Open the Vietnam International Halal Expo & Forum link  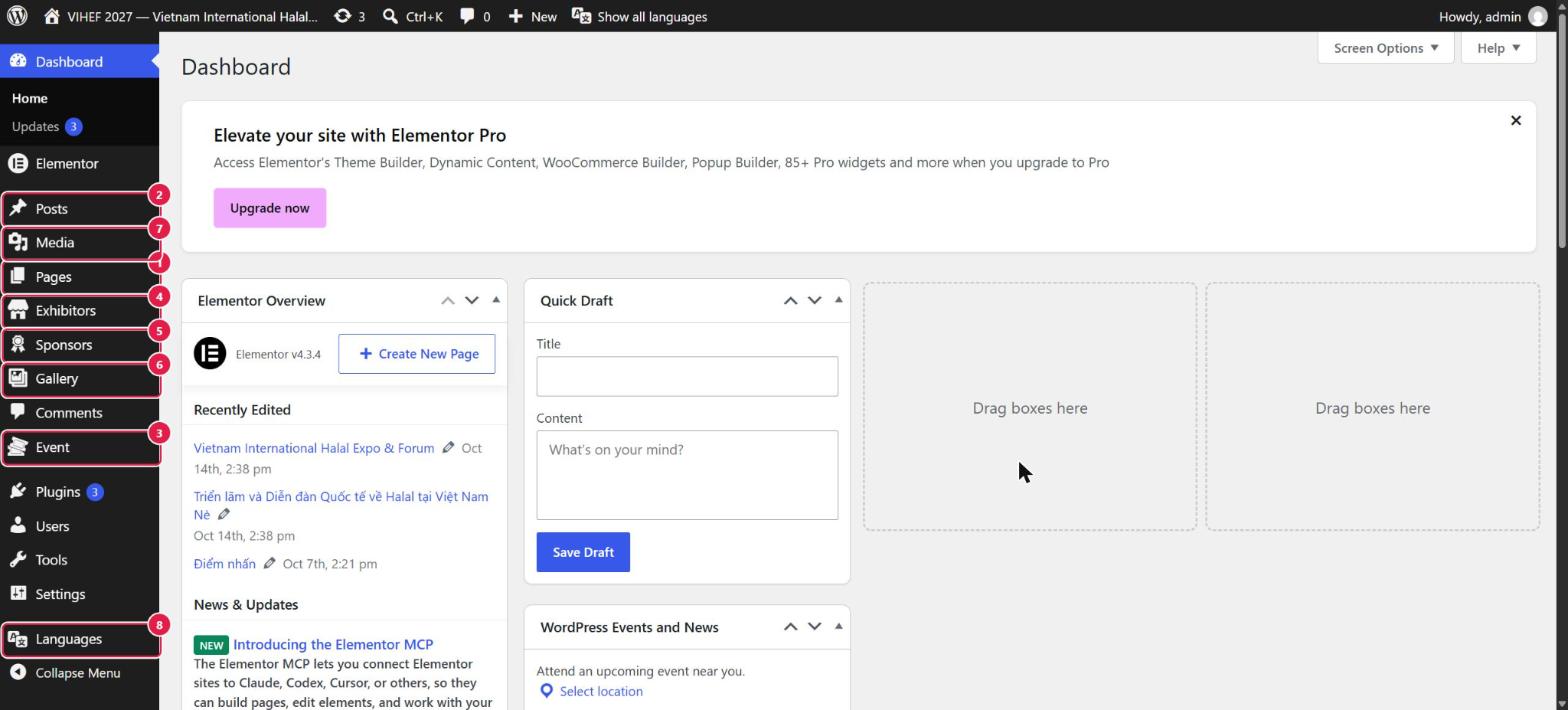[x=314, y=448]
